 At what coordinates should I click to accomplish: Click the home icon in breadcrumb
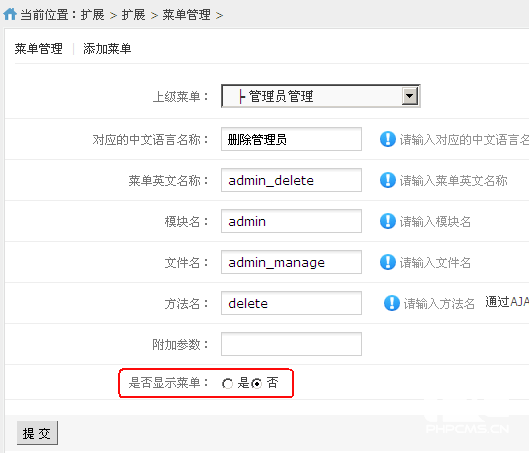click(10, 14)
